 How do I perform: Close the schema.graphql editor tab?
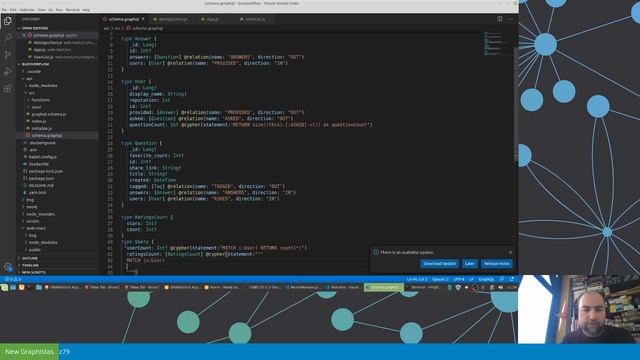tap(143, 19)
